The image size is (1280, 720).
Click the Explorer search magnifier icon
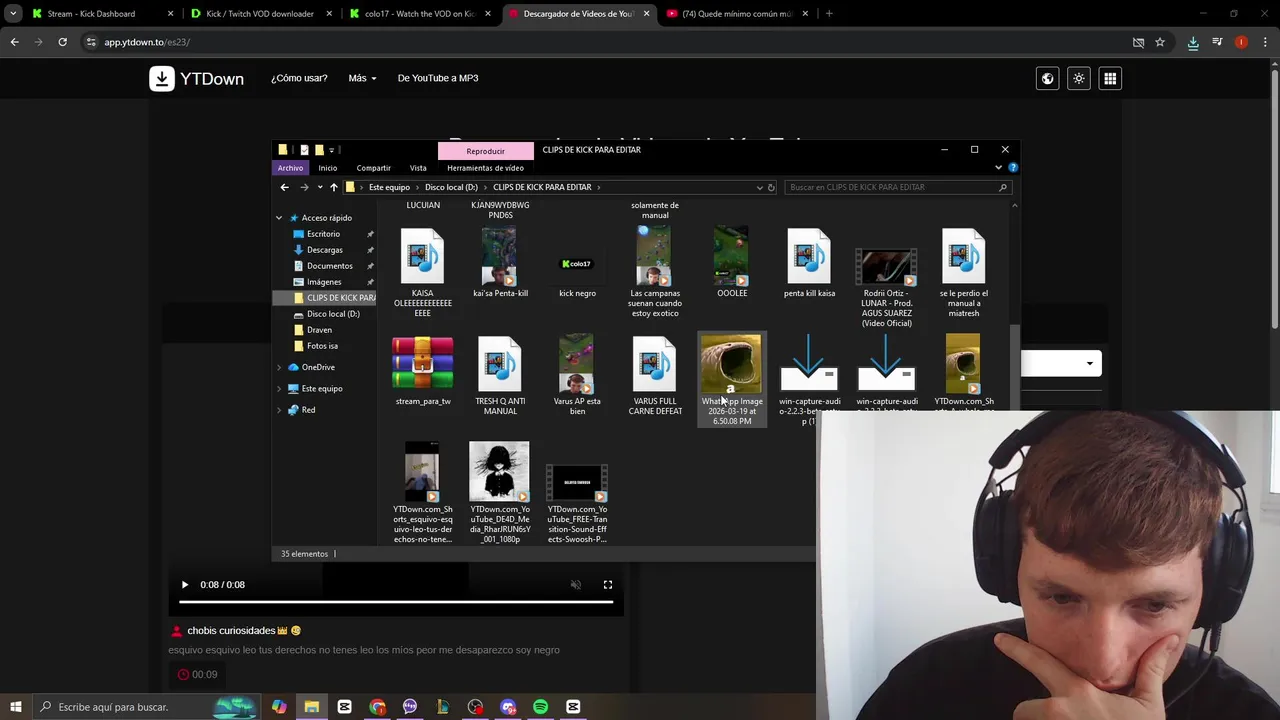click(1002, 187)
